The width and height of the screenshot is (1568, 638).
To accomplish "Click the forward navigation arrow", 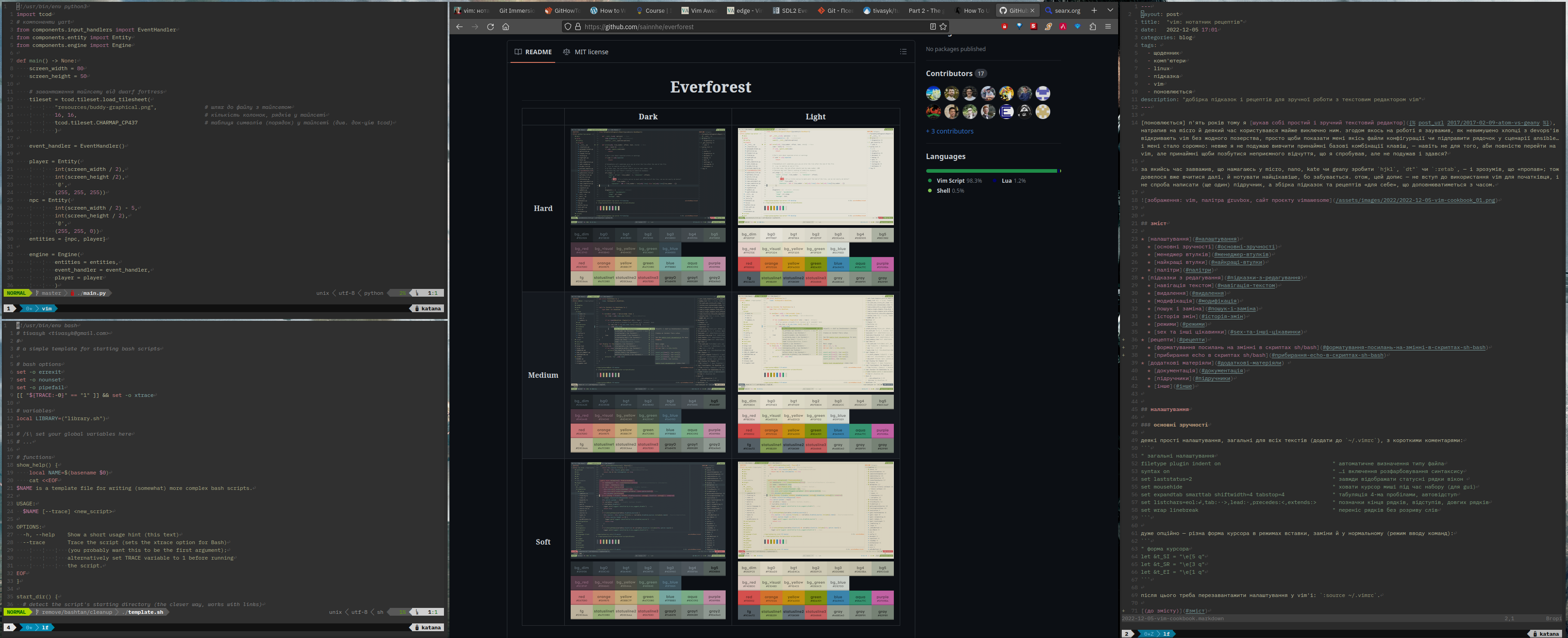I will click(x=475, y=27).
